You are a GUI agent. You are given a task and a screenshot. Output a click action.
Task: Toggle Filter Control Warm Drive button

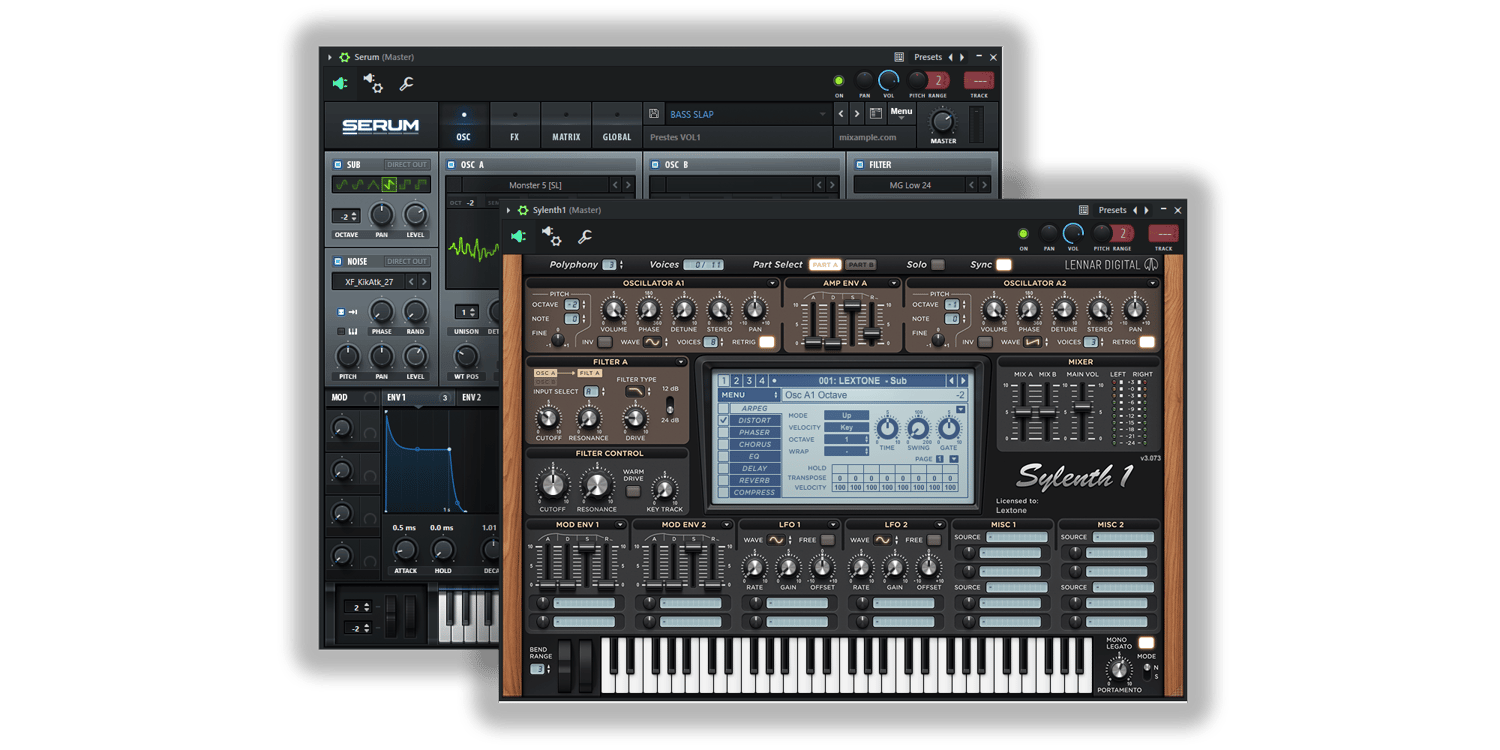[633, 491]
